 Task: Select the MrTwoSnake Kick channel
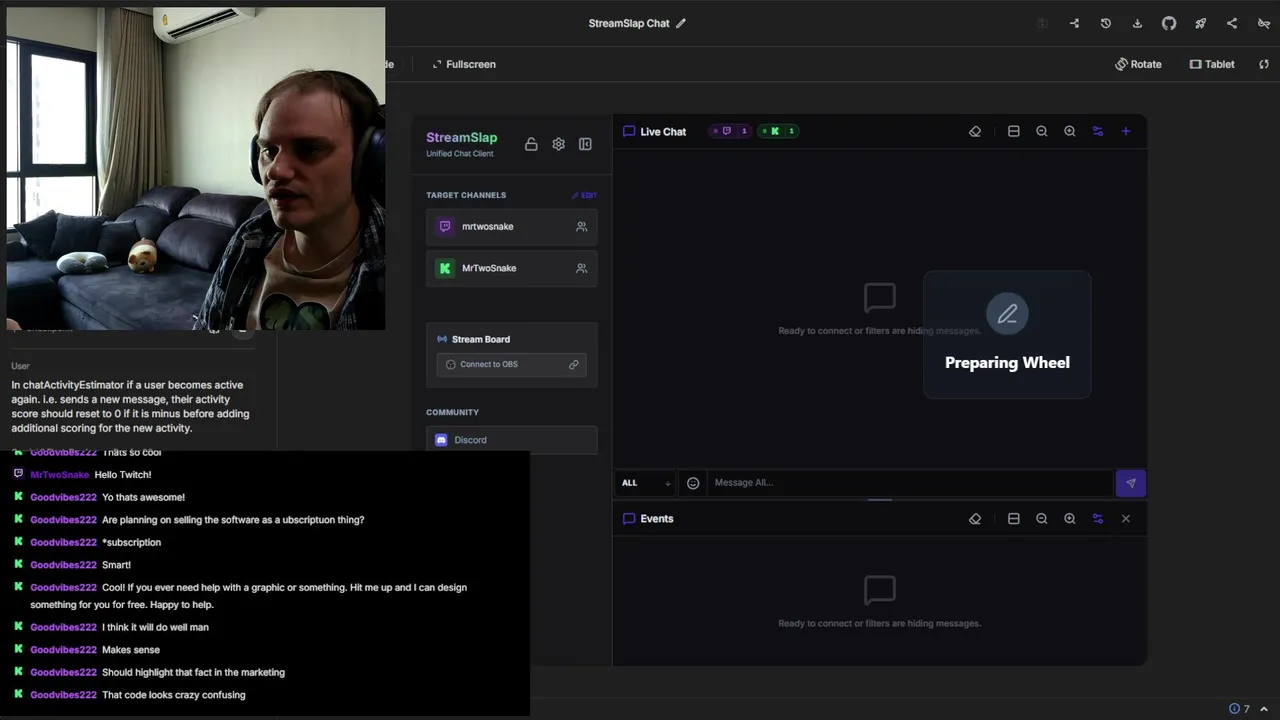pos(511,268)
